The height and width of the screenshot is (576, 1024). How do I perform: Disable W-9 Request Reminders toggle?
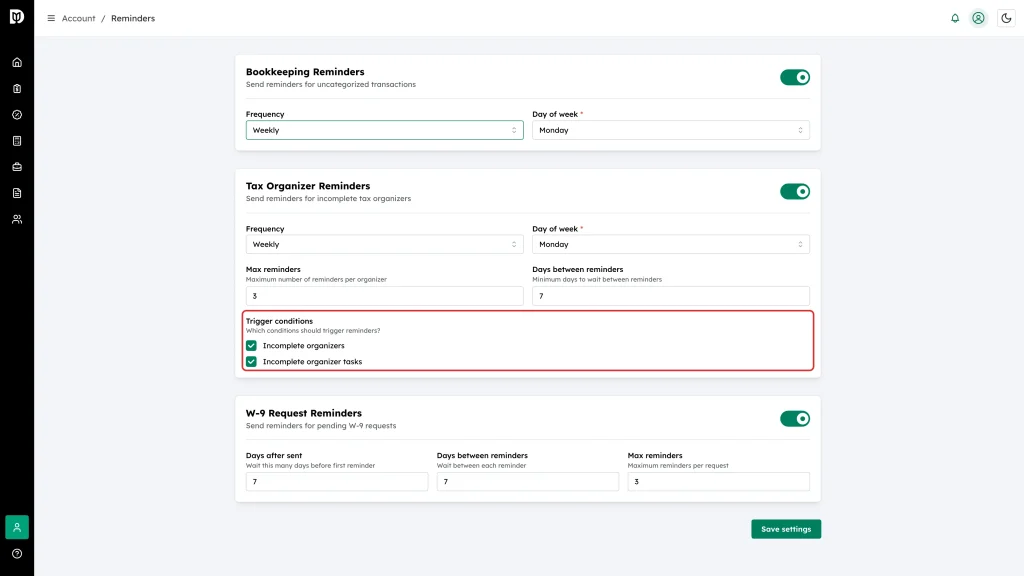tap(795, 419)
